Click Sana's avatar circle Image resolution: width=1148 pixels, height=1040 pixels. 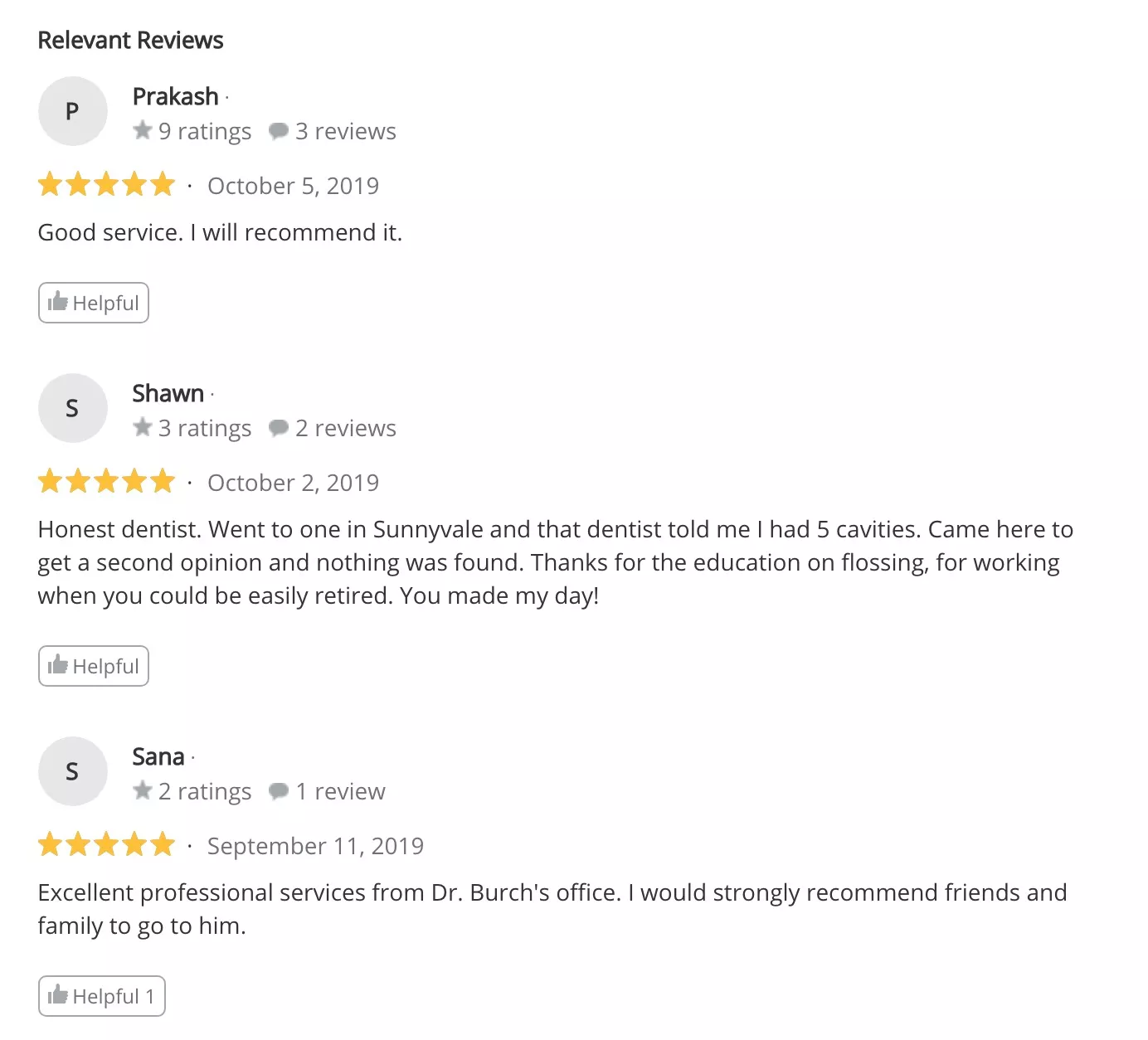point(73,771)
